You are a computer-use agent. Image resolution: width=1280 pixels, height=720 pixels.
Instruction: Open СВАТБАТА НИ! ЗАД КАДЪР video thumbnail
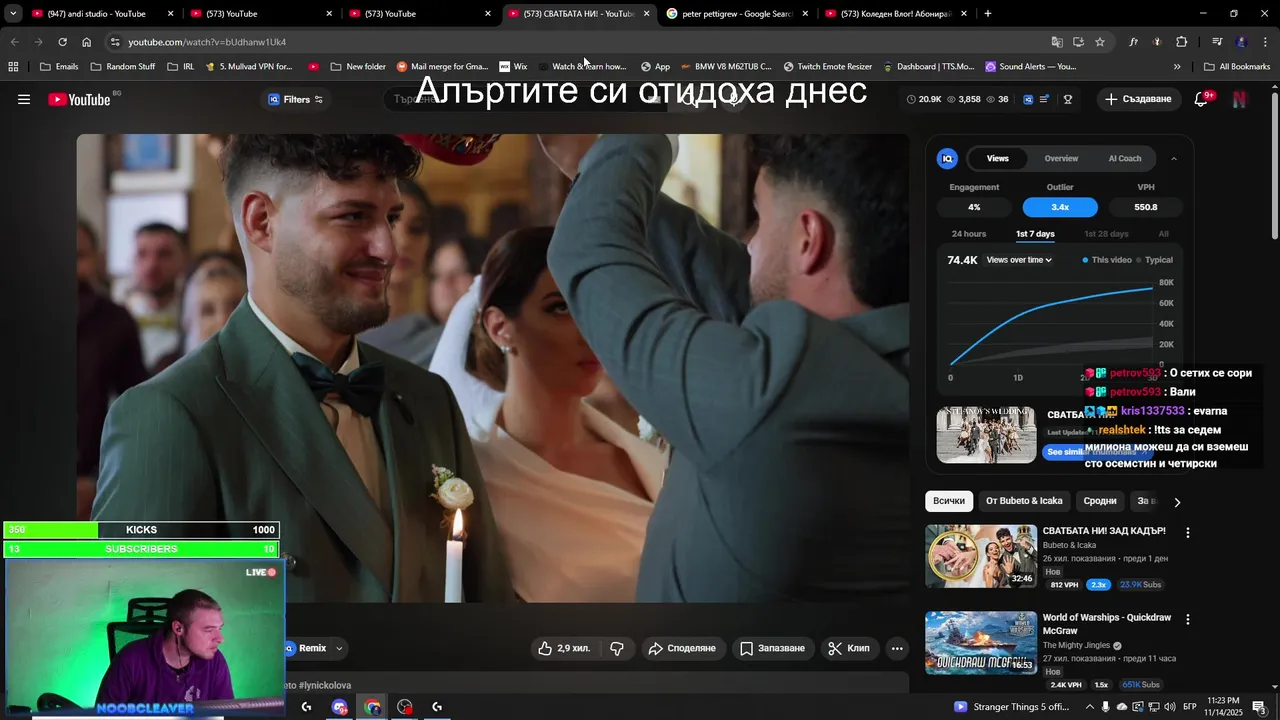[x=981, y=556]
